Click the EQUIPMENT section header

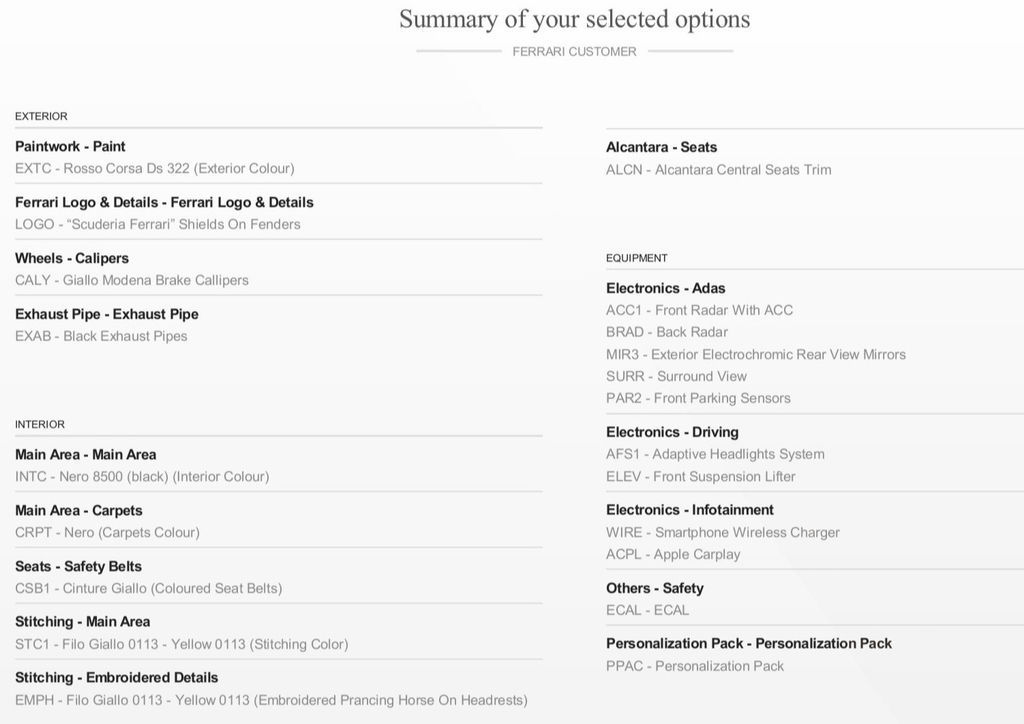point(637,258)
